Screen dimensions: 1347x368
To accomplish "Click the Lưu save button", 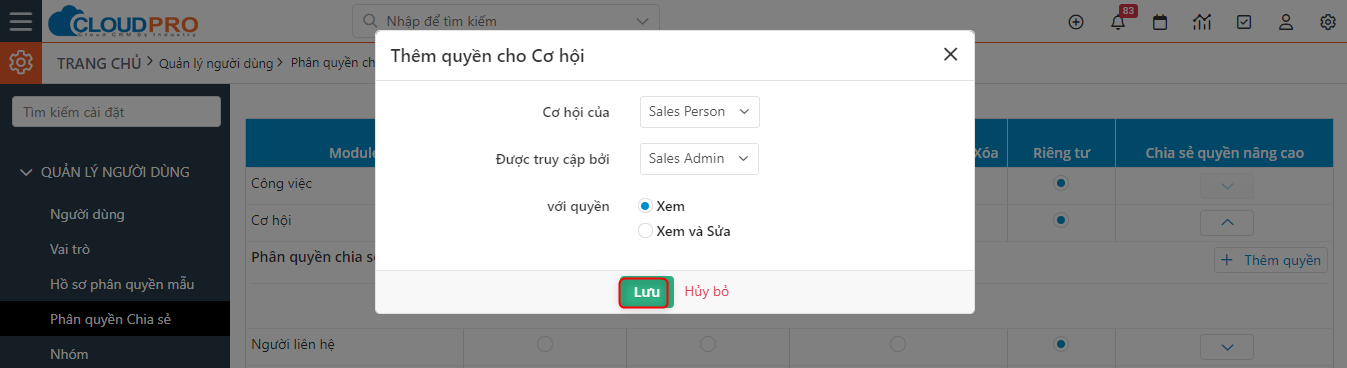I will click(646, 292).
